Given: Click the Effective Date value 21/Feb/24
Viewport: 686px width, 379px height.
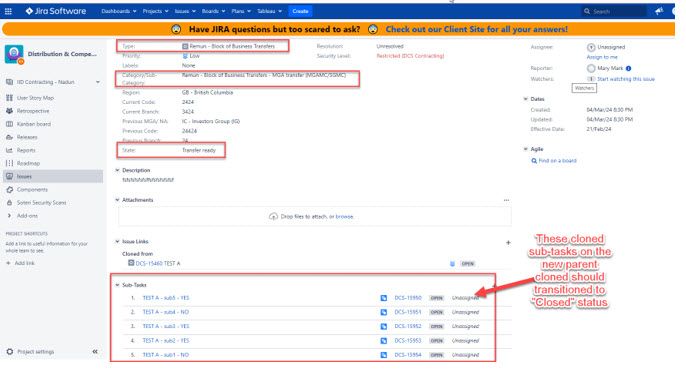Looking at the screenshot, I should click(598, 129).
